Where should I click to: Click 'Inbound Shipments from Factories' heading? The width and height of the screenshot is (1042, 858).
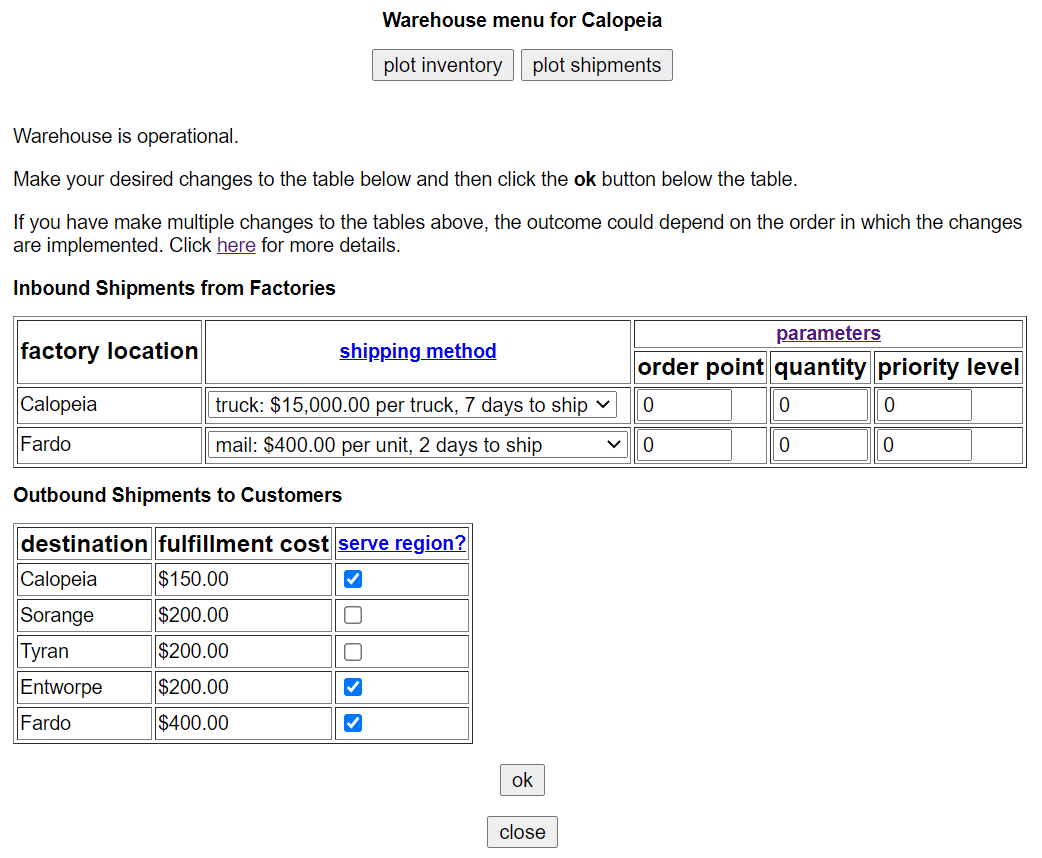click(x=174, y=288)
